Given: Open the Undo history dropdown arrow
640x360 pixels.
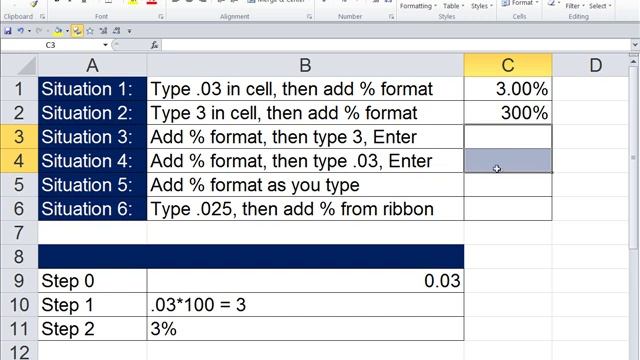Looking at the screenshot, I should click(29, 31).
